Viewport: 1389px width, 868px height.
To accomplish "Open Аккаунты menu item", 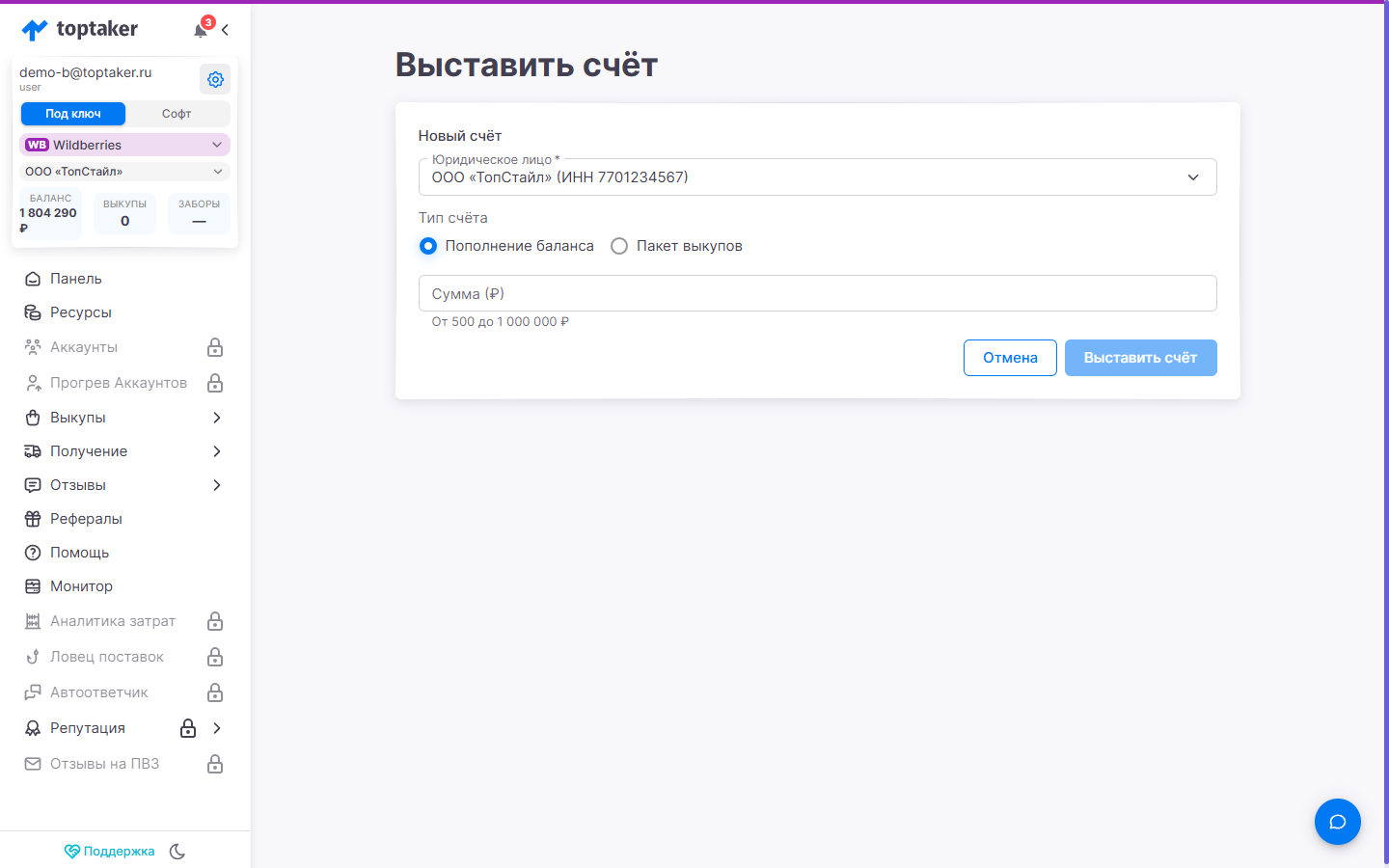I will 124,347.
